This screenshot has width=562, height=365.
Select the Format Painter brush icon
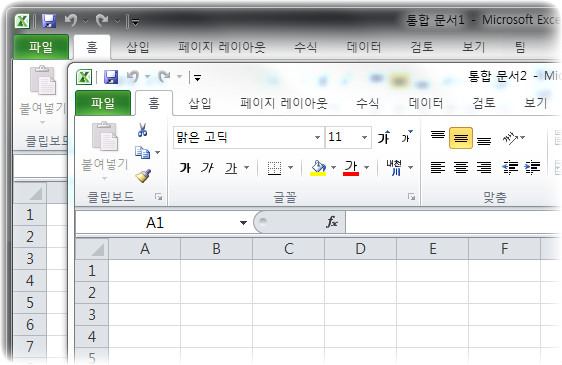[143, 175]
